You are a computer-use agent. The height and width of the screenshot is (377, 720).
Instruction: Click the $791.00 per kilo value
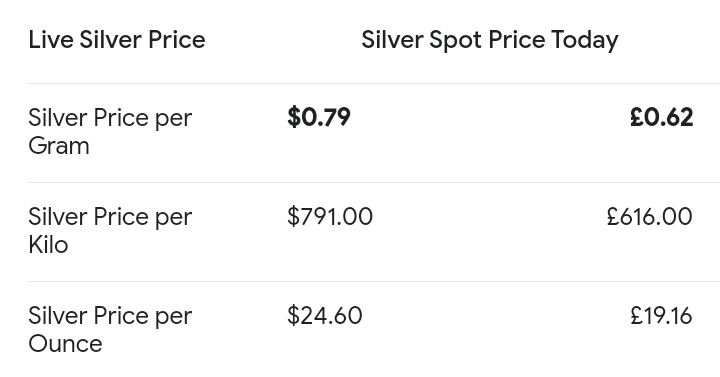point(330,216)
